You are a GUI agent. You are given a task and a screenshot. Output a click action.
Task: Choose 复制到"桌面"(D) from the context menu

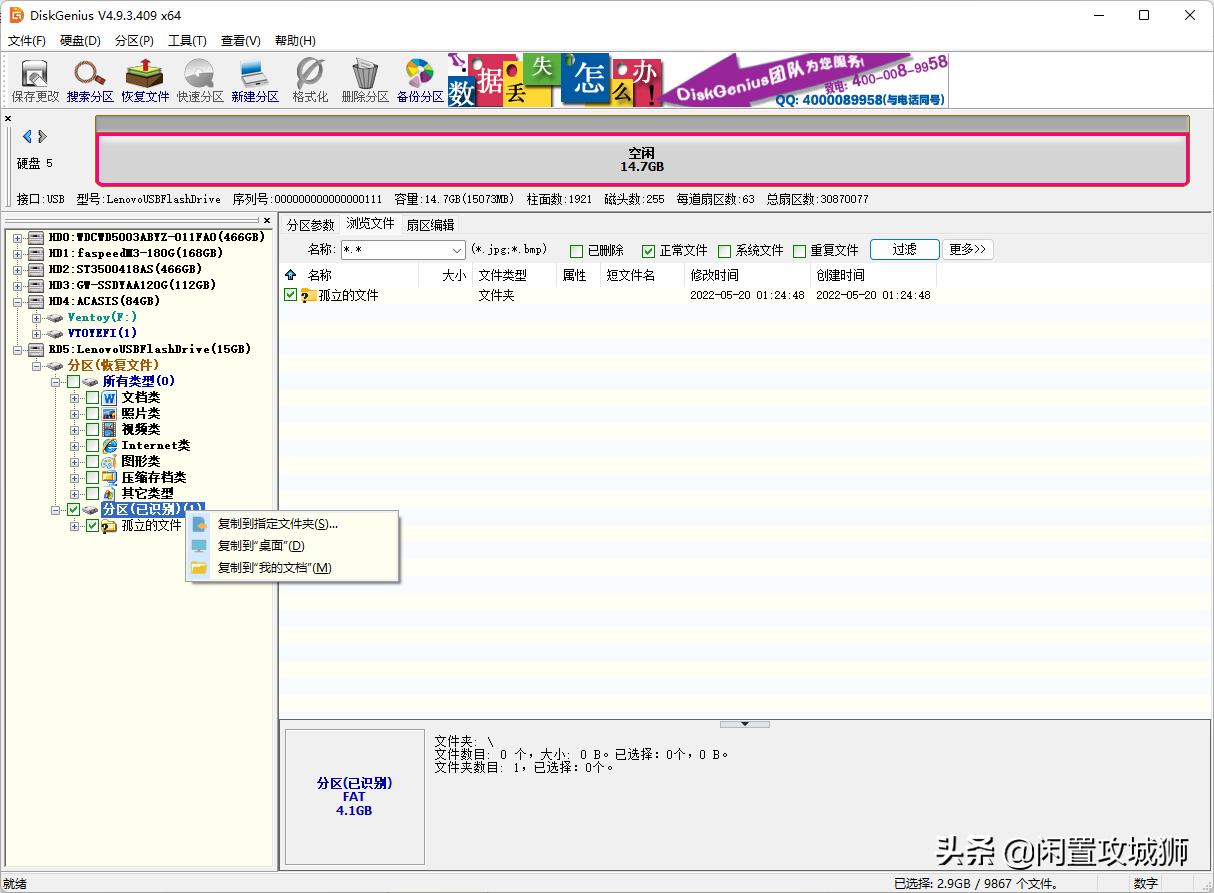261,546
